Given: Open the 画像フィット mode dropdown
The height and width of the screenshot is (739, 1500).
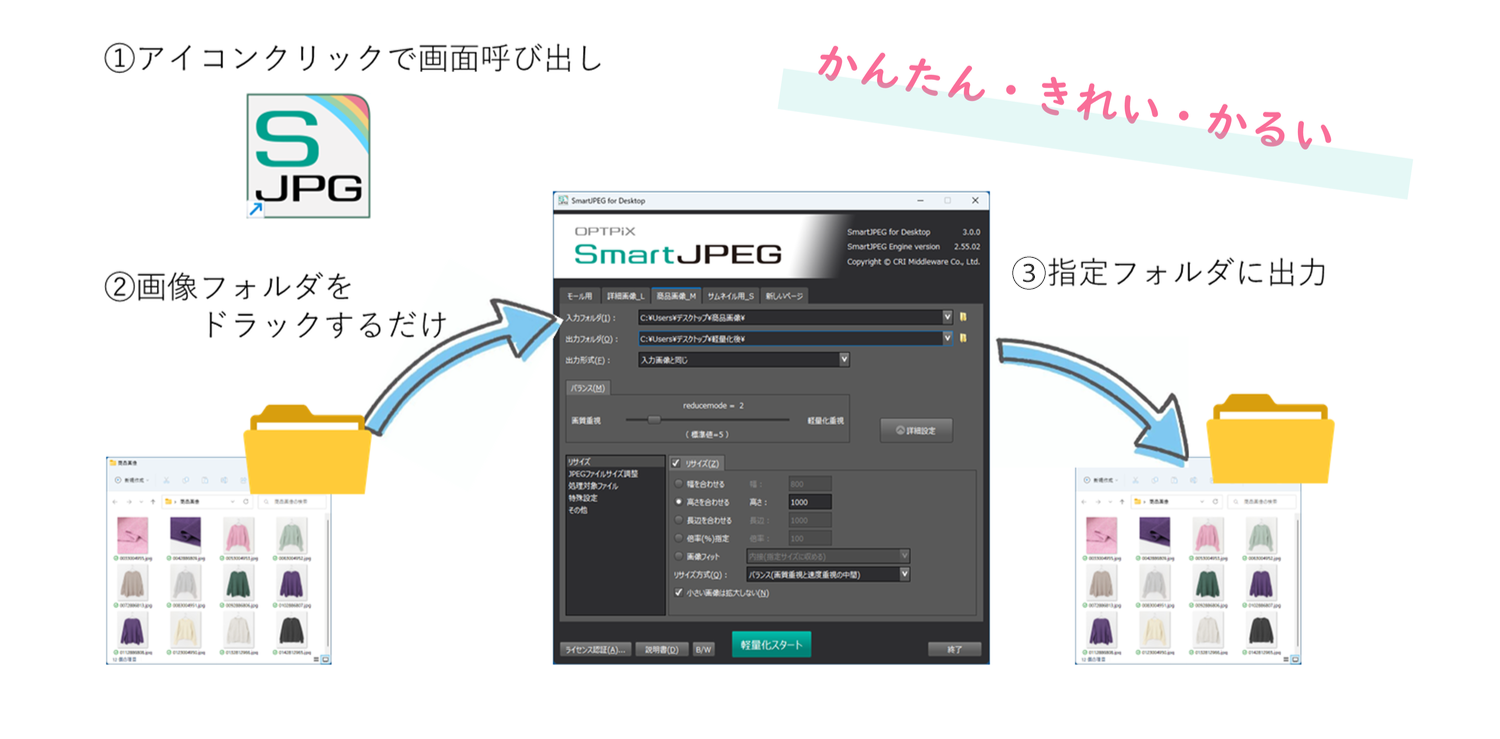Looking at the screenshot, I should tap(904, 556).
